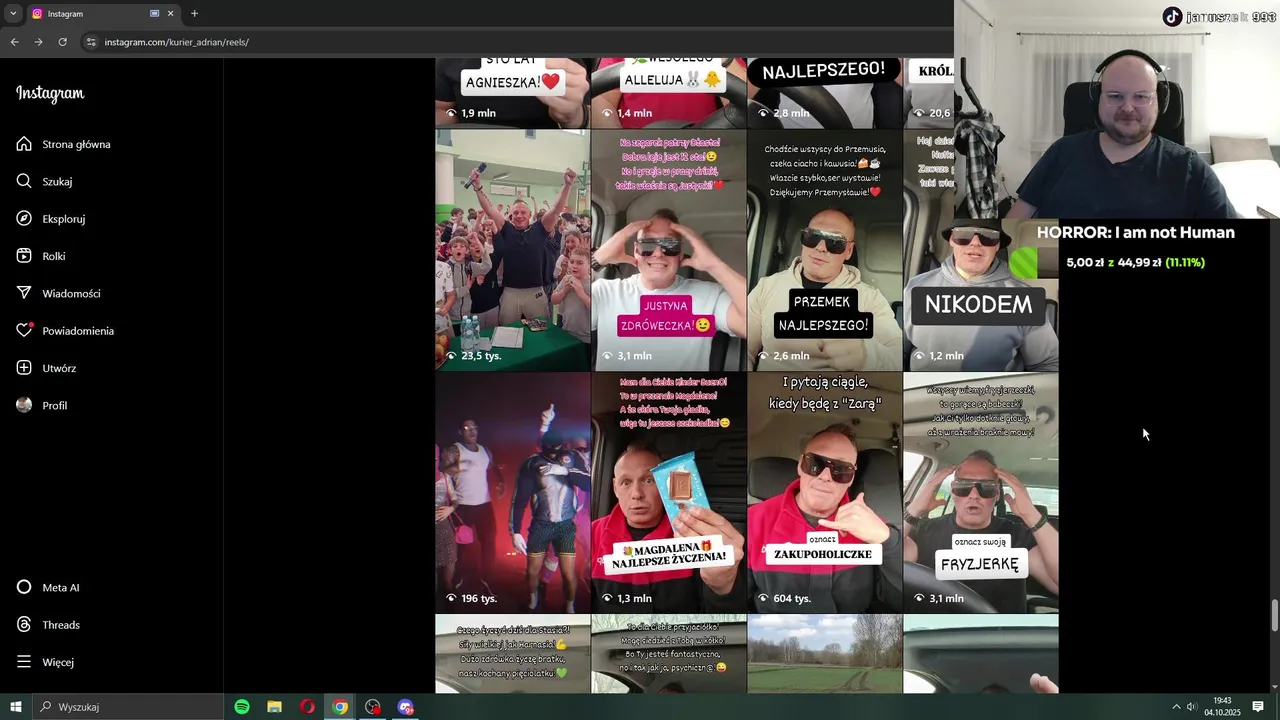The height and width of the screenshot is (720, 1280).
Task: Click the Wiadomości menu label
Action: point(71,294)
